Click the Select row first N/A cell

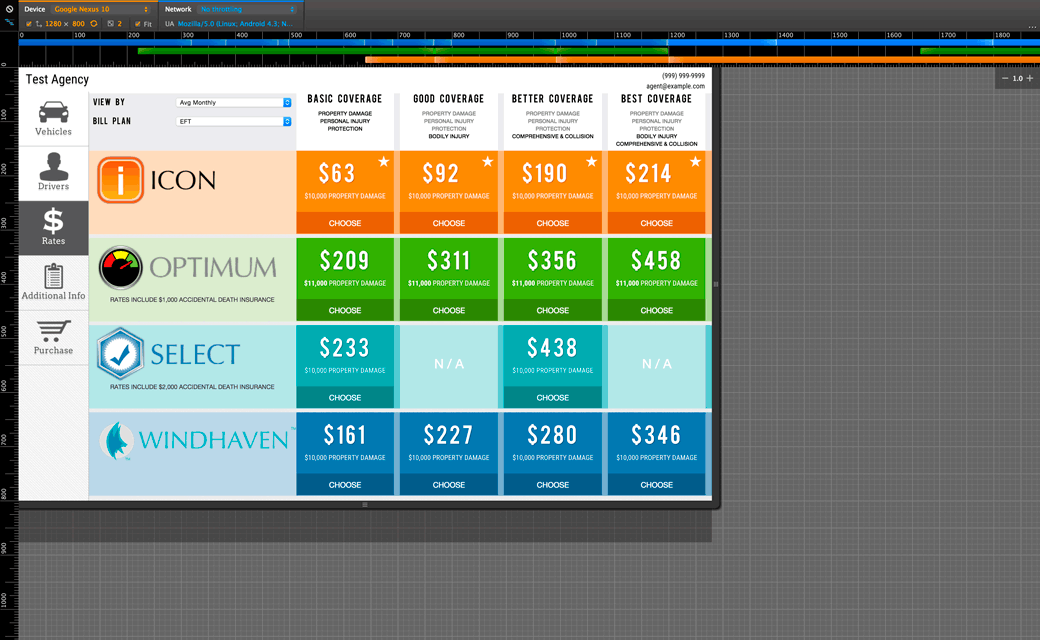pyautogui.click(x=449, y=364)
